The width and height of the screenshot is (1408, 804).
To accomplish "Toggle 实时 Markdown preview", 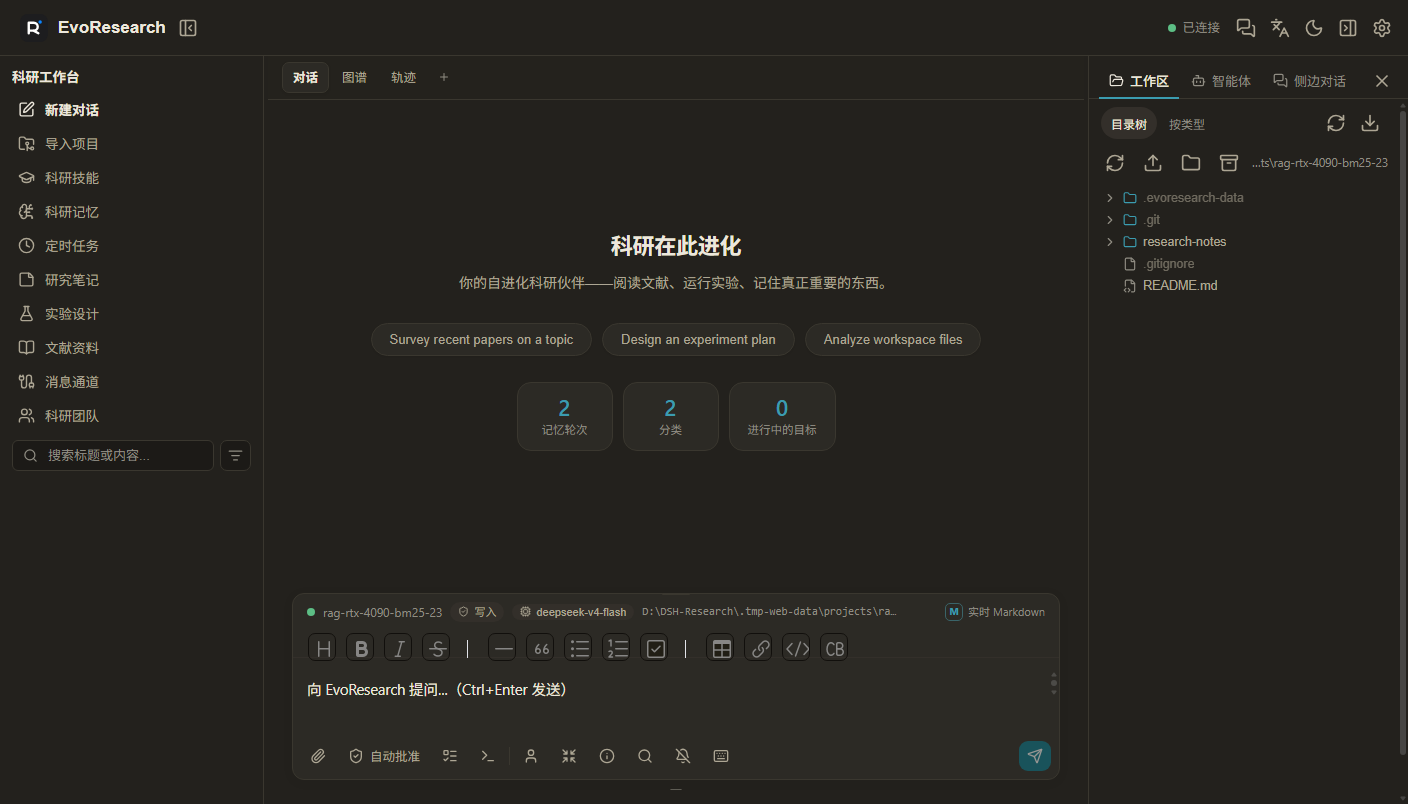I will (995, 612).
